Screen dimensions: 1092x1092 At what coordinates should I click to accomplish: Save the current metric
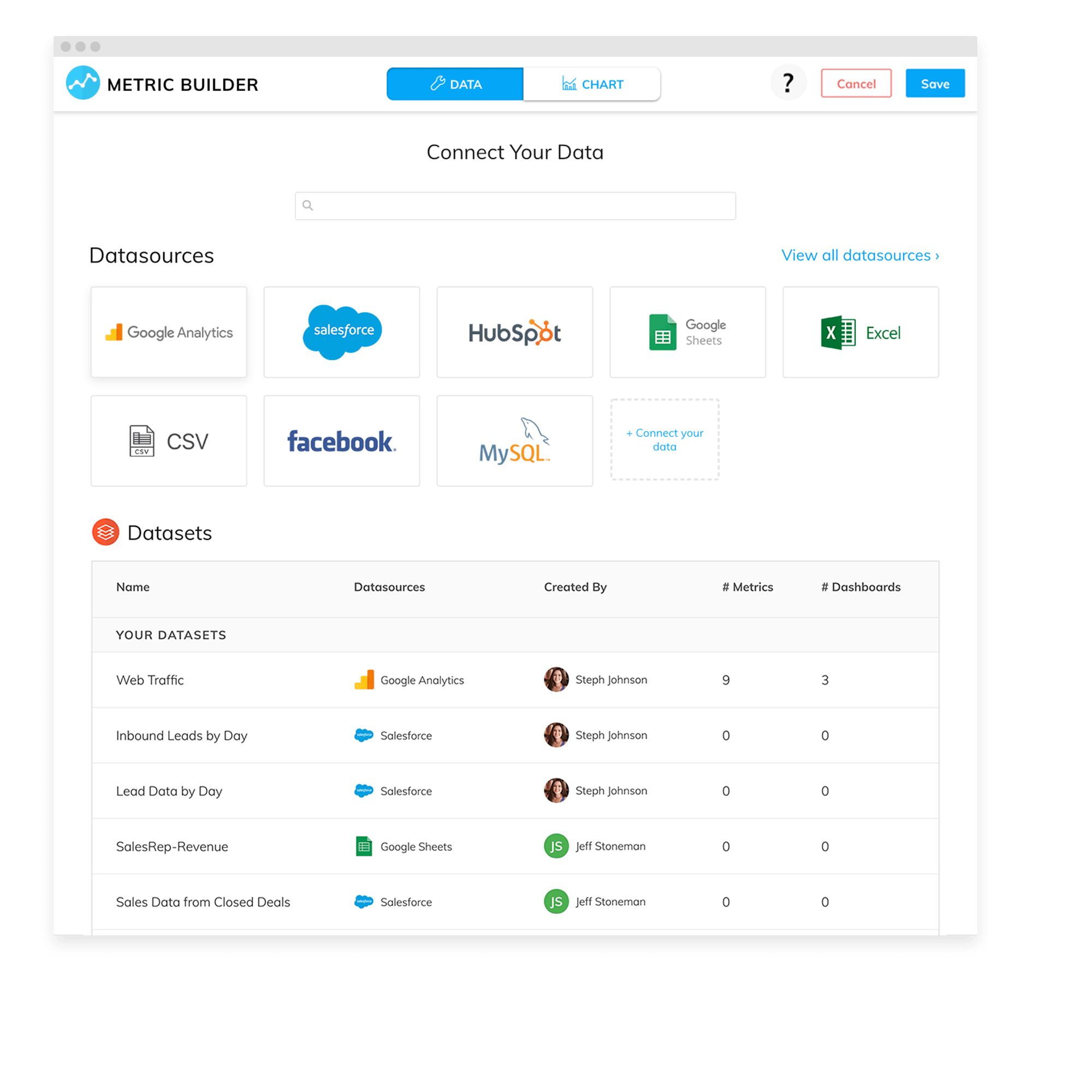click(x=935, y=83)
